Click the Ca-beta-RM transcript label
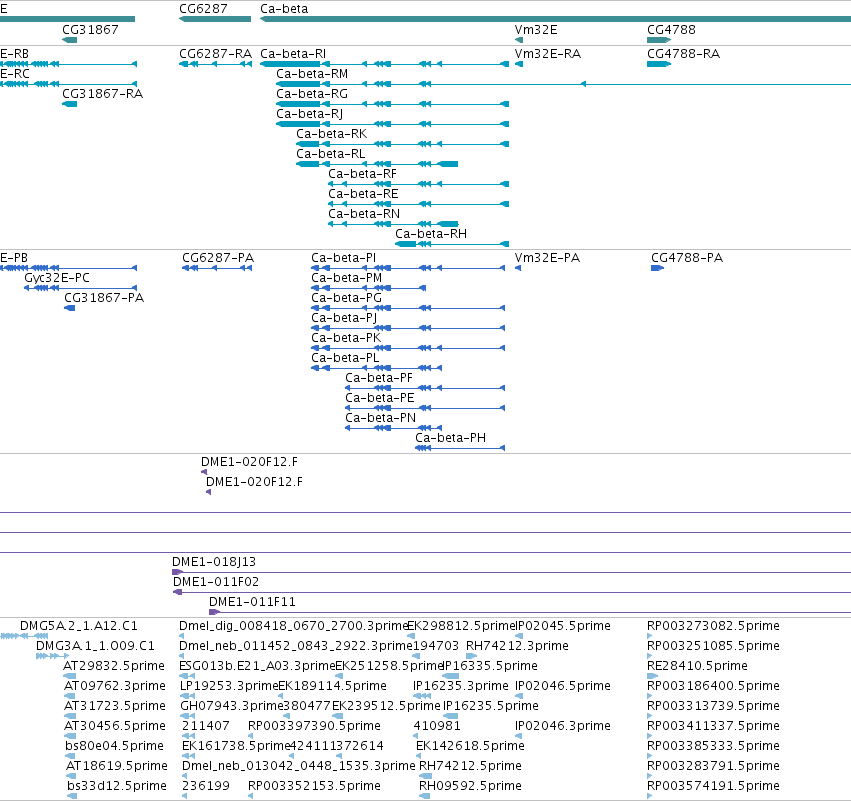Screen dimensions: 851x801 point(312,74)
